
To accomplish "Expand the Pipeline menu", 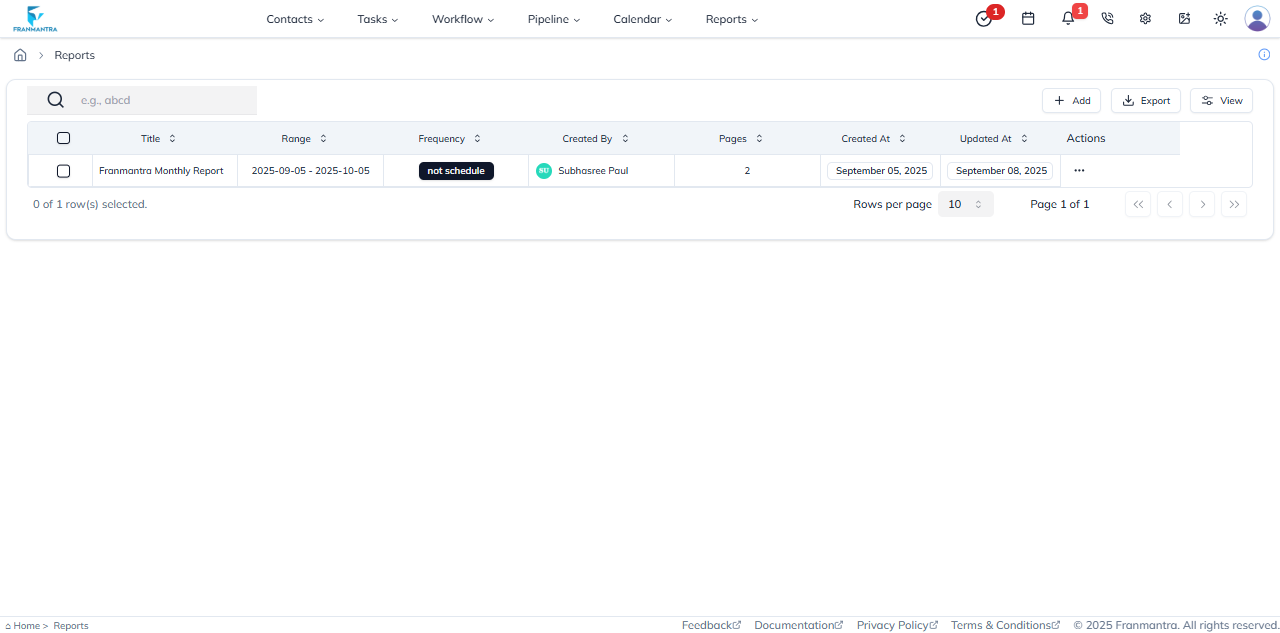I will [x=554, y=19].
